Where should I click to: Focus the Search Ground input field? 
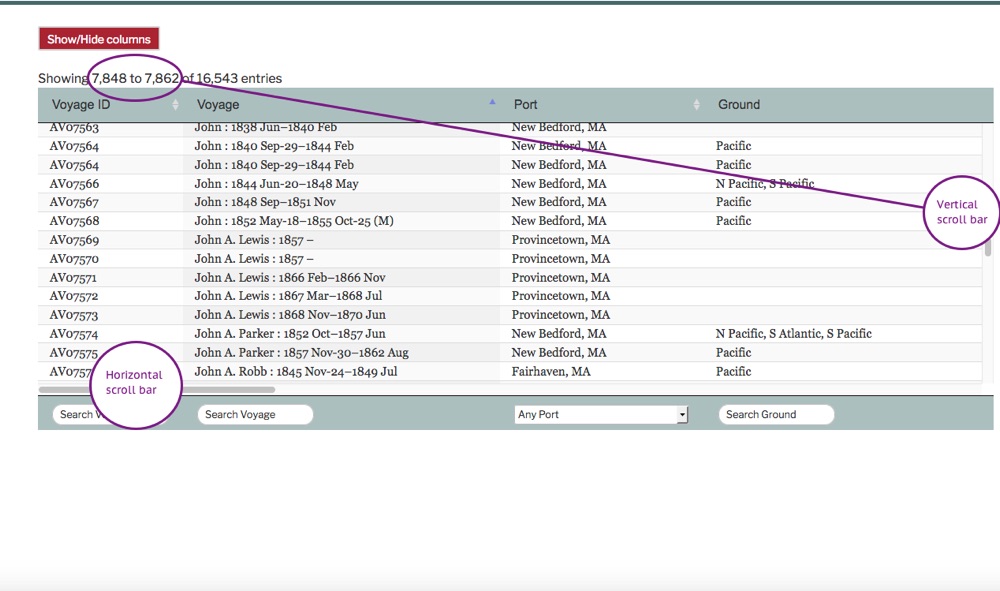click(776, 415)
